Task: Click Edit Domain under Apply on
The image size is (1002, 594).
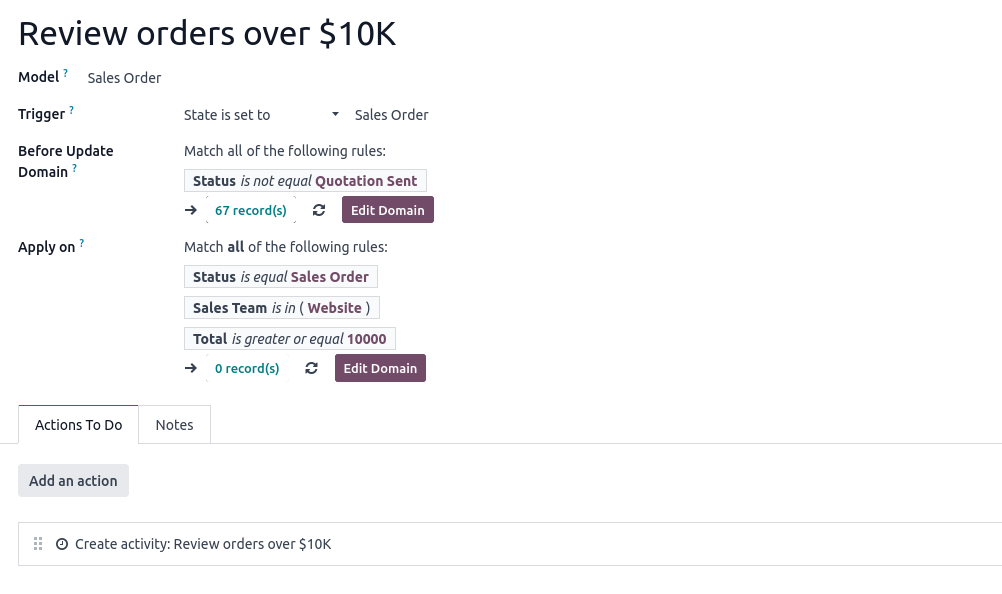Action: click(380, 368)
